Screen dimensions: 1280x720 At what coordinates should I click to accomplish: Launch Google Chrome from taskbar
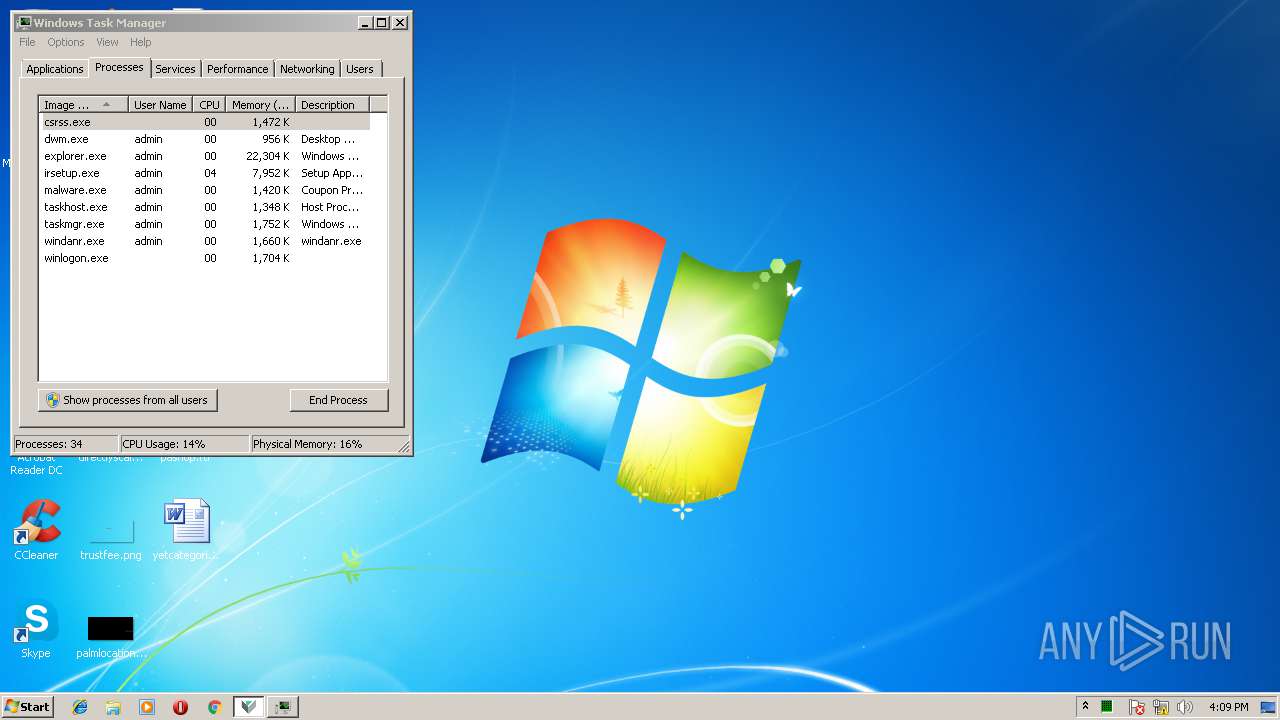pyautogui.click(x=214, y=707)
